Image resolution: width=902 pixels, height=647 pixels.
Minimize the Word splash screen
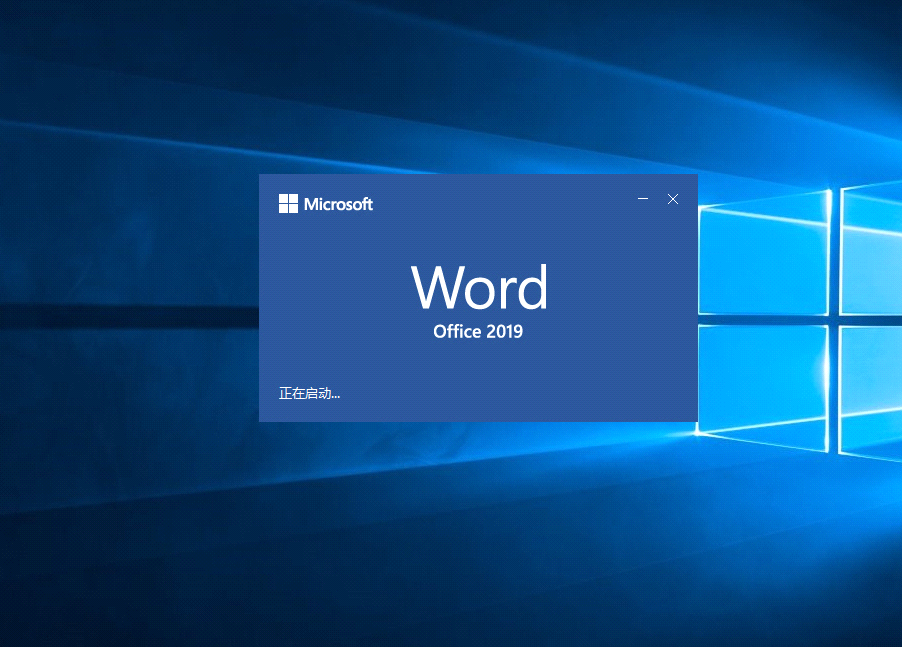tap(643, 199)
